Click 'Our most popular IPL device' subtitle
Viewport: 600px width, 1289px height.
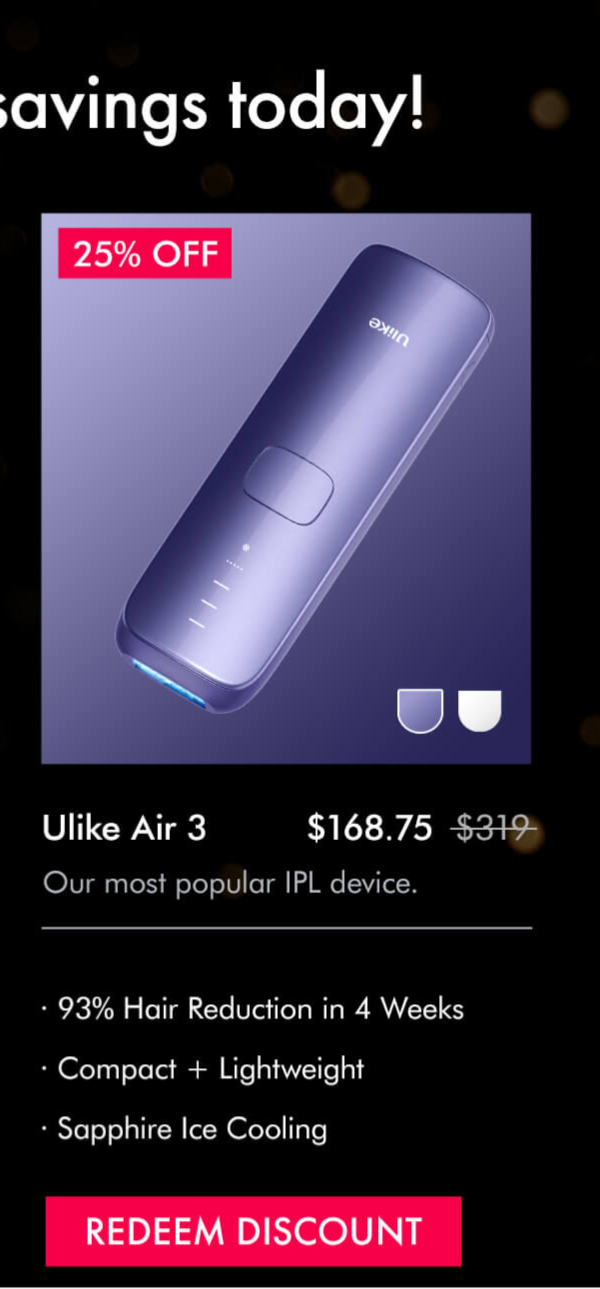[x=229, y=884]
